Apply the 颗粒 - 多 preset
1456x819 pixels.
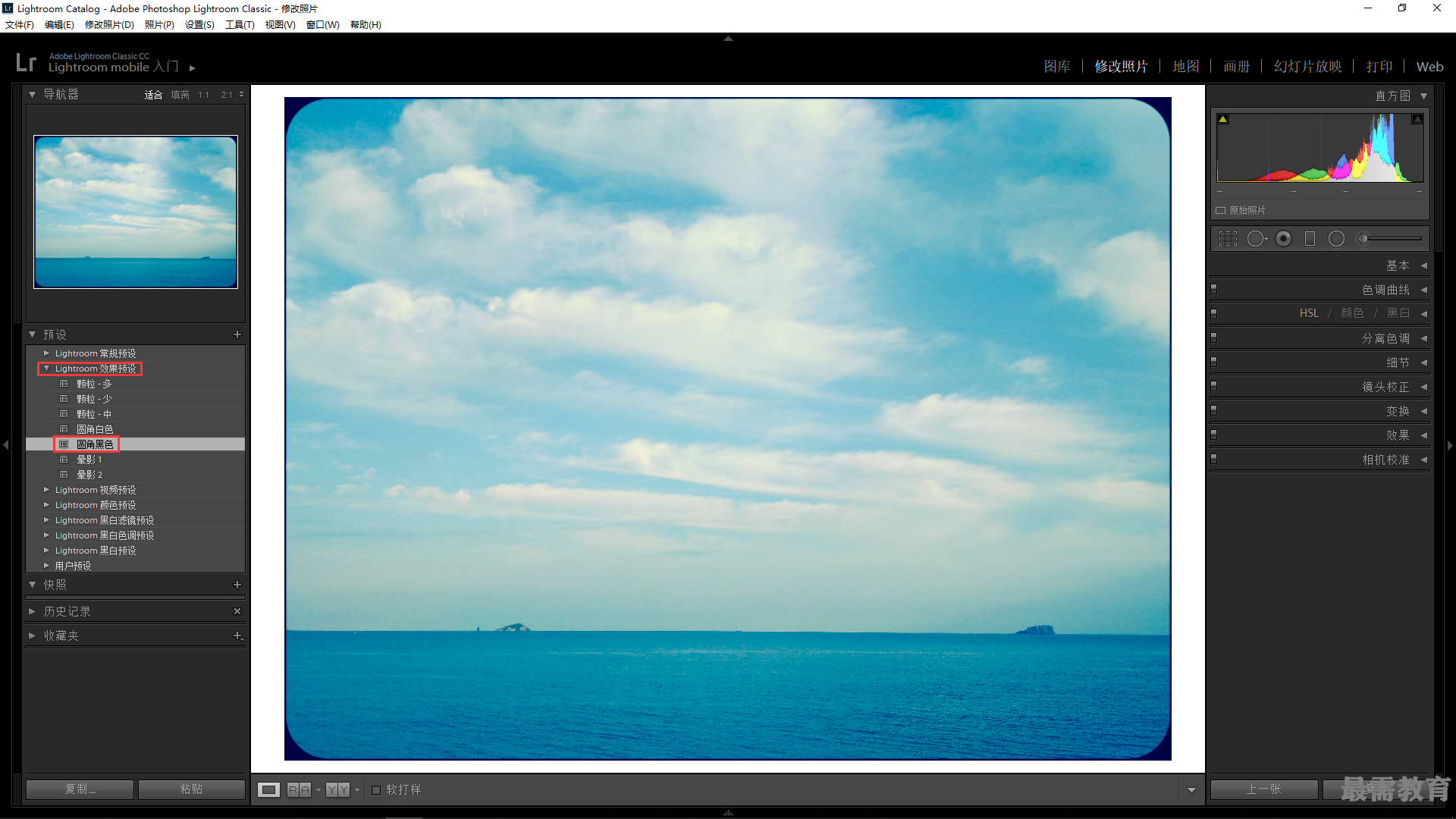point(94,384)
